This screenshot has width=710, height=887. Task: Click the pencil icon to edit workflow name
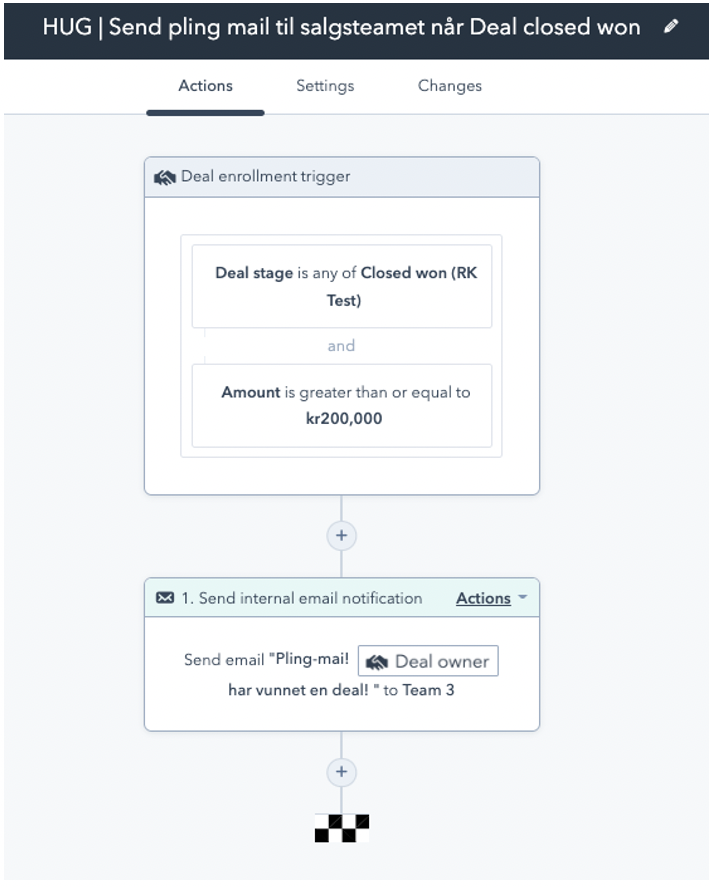[x=670, y=27]
